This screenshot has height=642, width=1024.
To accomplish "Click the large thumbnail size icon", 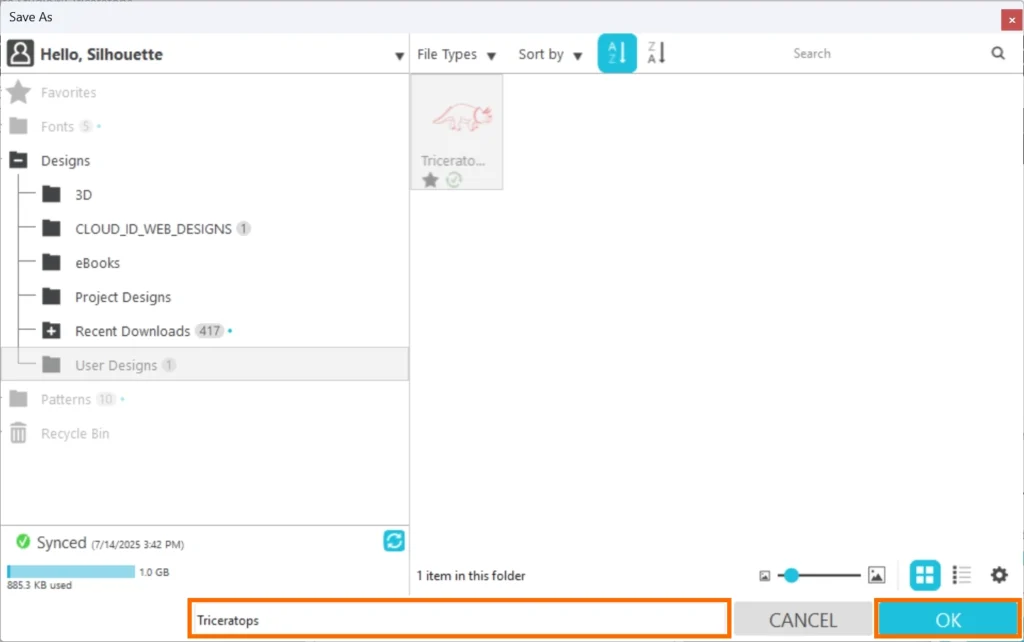I will click(x=877, y=575).
